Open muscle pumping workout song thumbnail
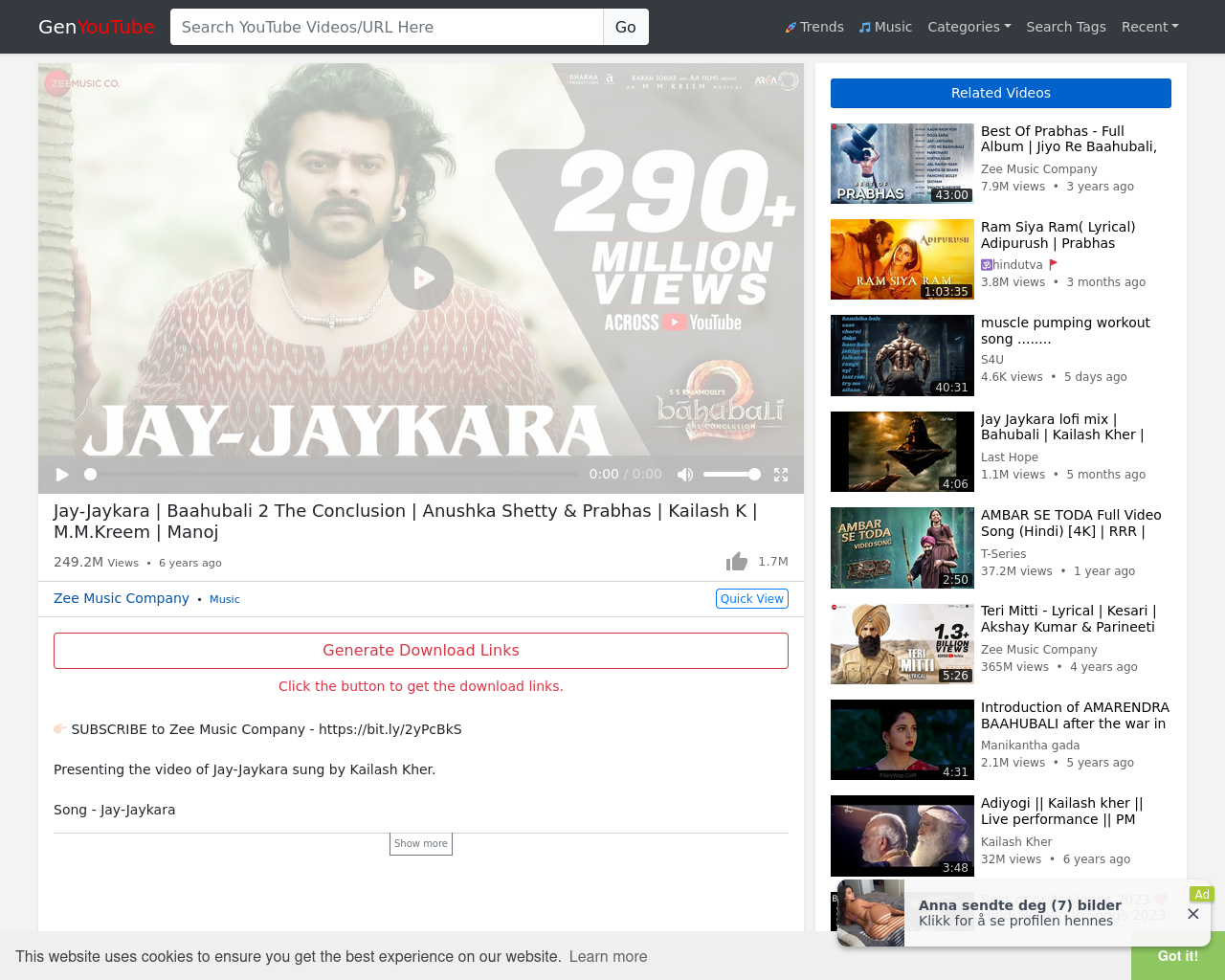 coord(902,356)
